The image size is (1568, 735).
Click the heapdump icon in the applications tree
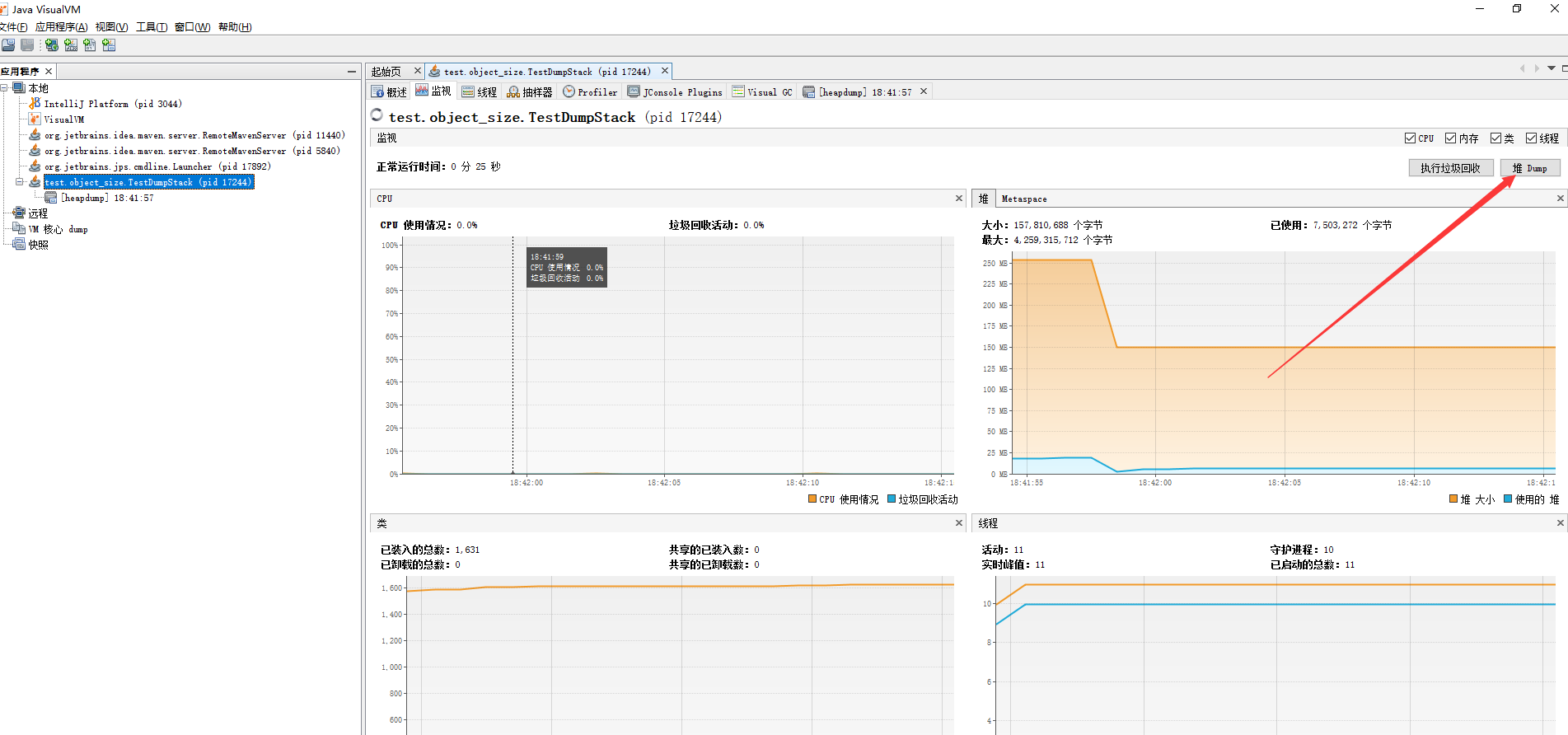(x=51, y=198)
